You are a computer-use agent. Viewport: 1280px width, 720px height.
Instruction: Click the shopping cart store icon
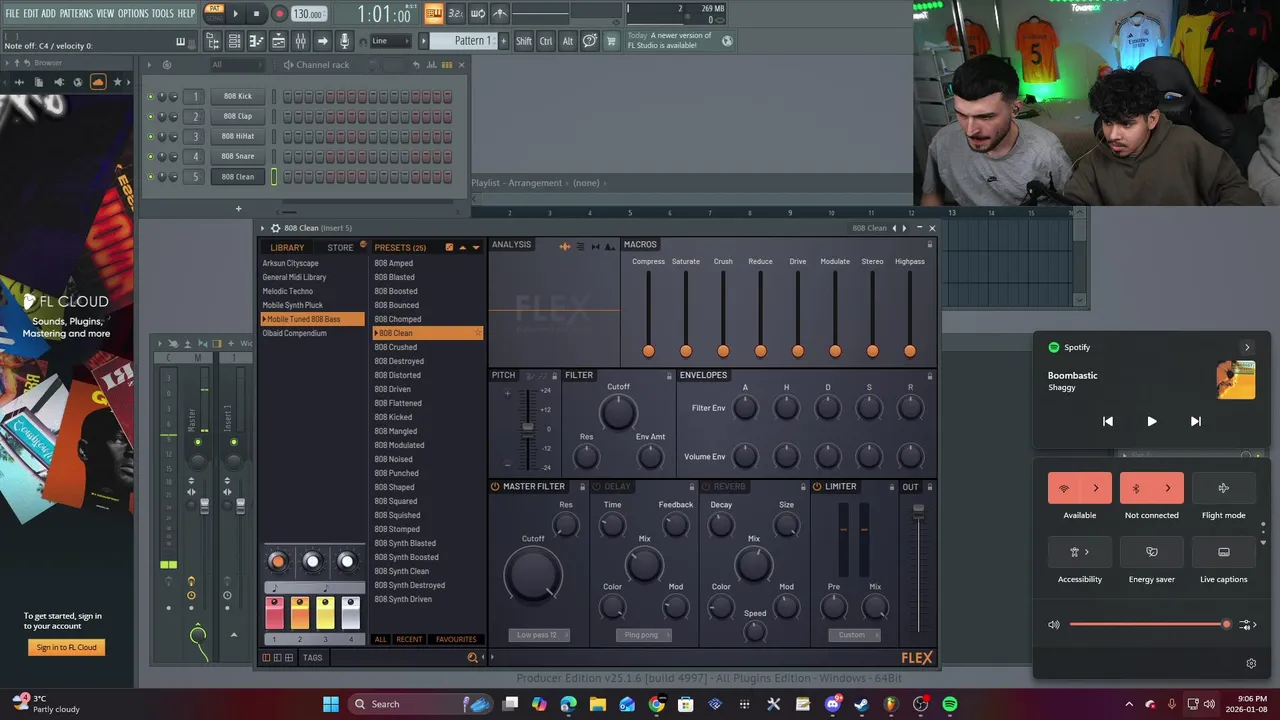(x=611, y=41)
